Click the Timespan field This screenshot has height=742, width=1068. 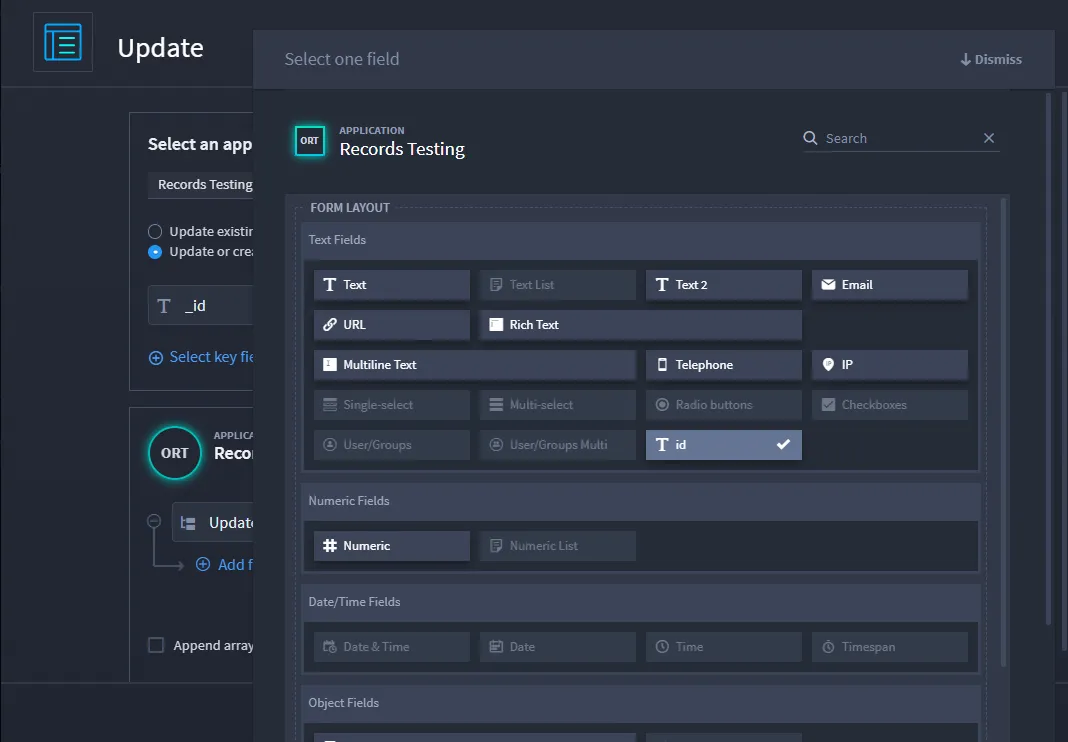point(890,647)
